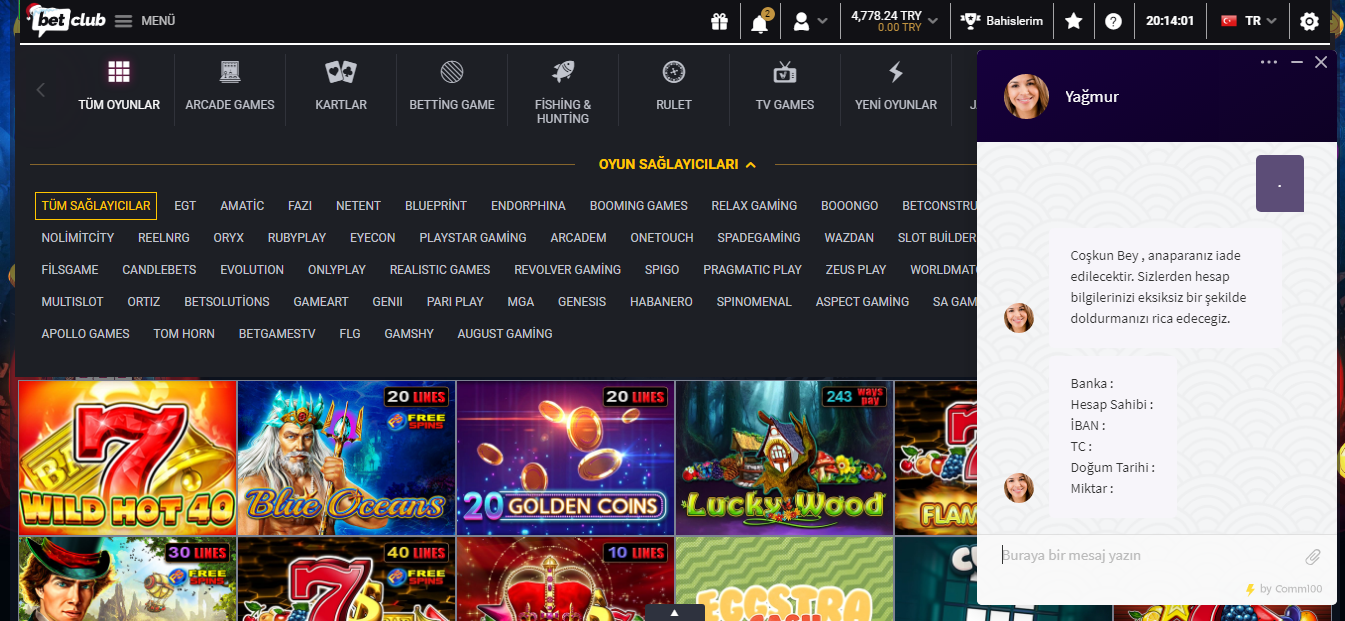Select the FISHING & HUNTING category
Viewport: 1345px width, 621px height.
pos(563,92)
